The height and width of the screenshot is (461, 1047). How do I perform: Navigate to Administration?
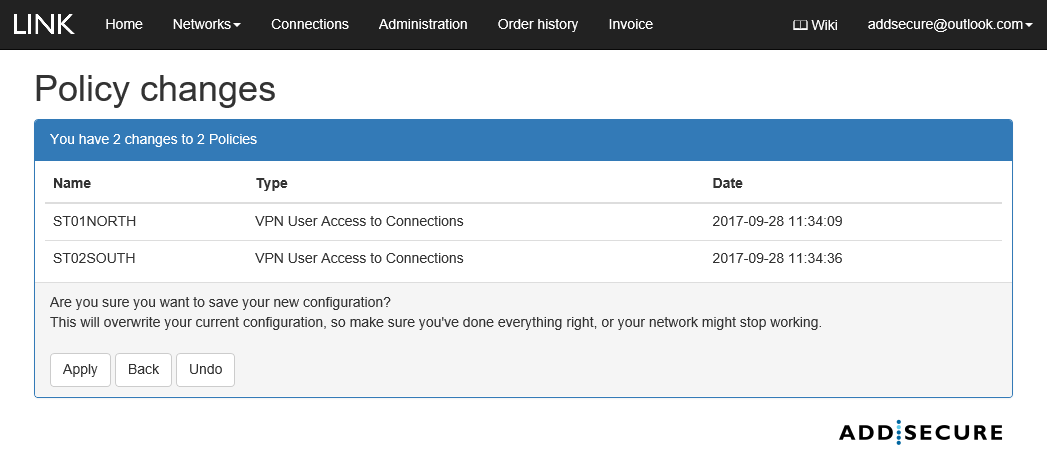[x=423, y=24]
